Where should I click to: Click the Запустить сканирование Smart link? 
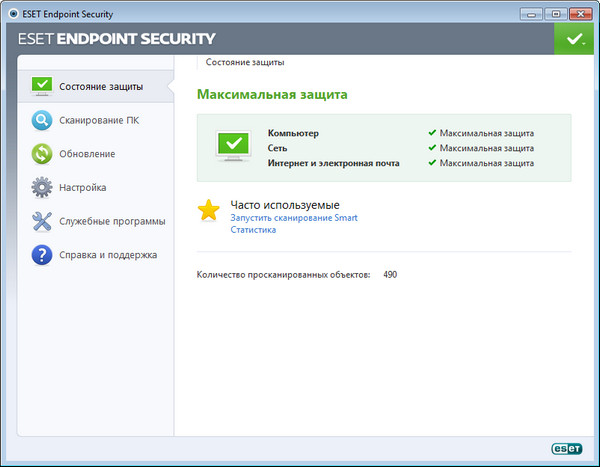point(293,217)
